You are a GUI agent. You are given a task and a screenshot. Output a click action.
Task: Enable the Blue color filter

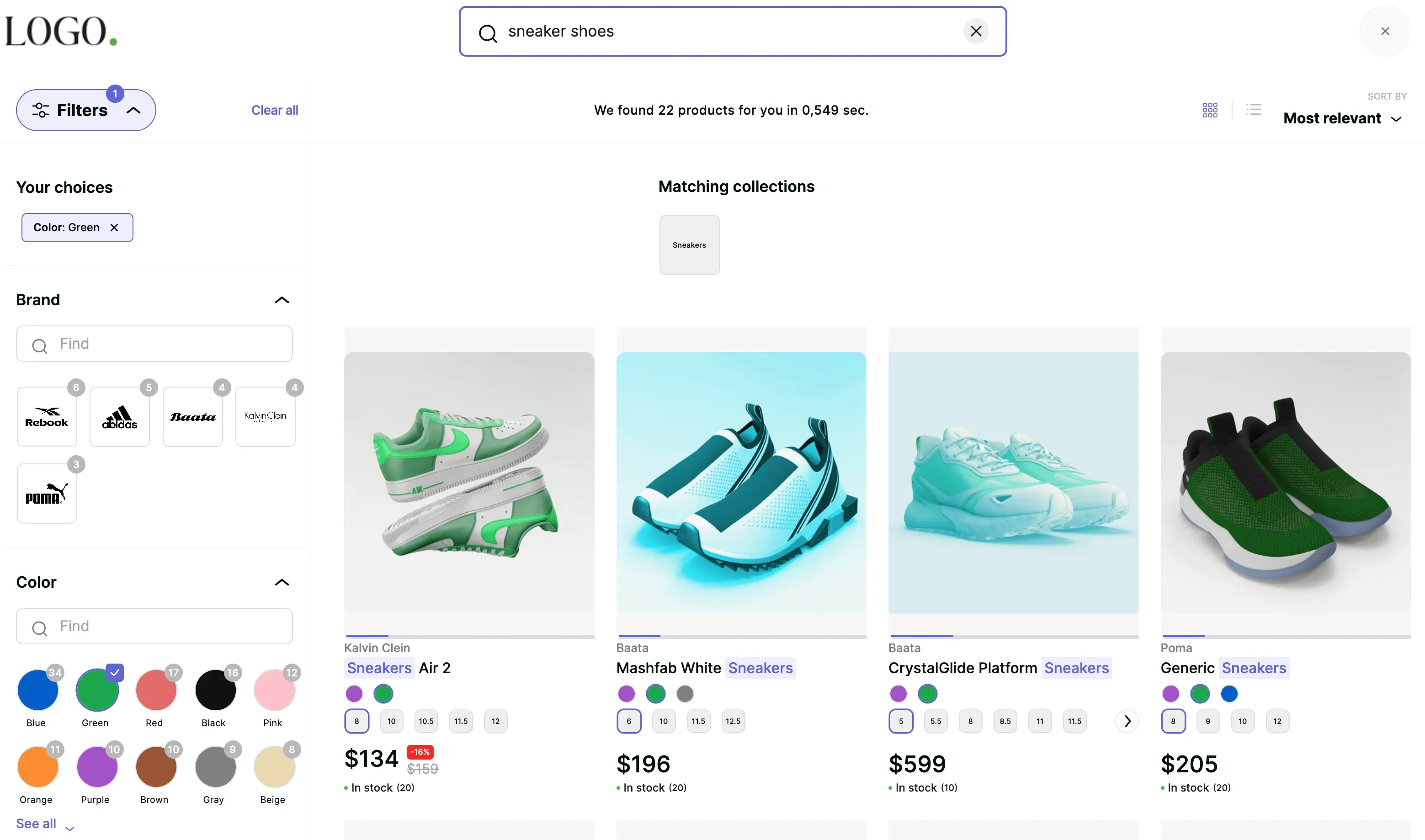point(37,690)
